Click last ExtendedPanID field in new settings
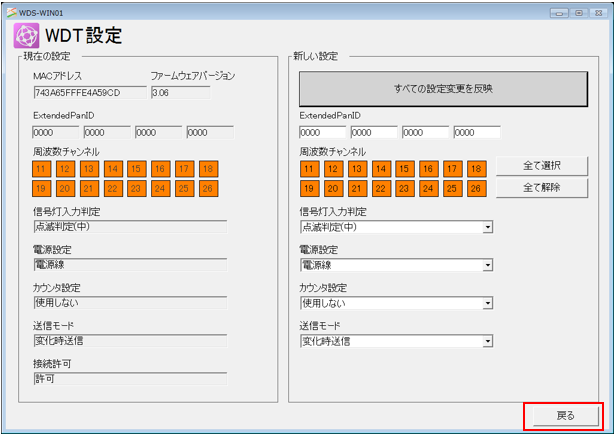The image size is (616, 436). click(476, 132)
